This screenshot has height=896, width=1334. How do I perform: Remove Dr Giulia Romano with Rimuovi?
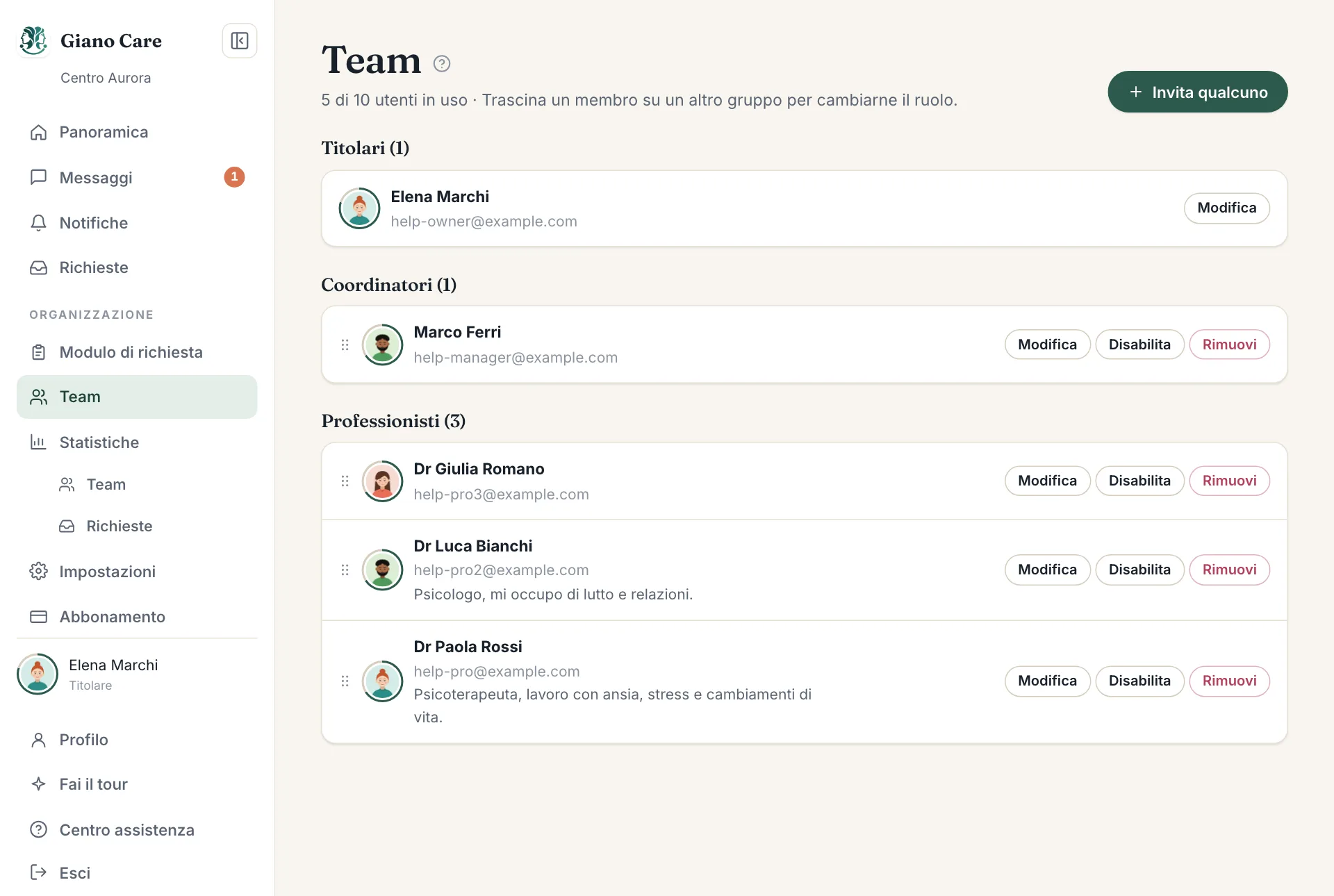pos(1229,481)
